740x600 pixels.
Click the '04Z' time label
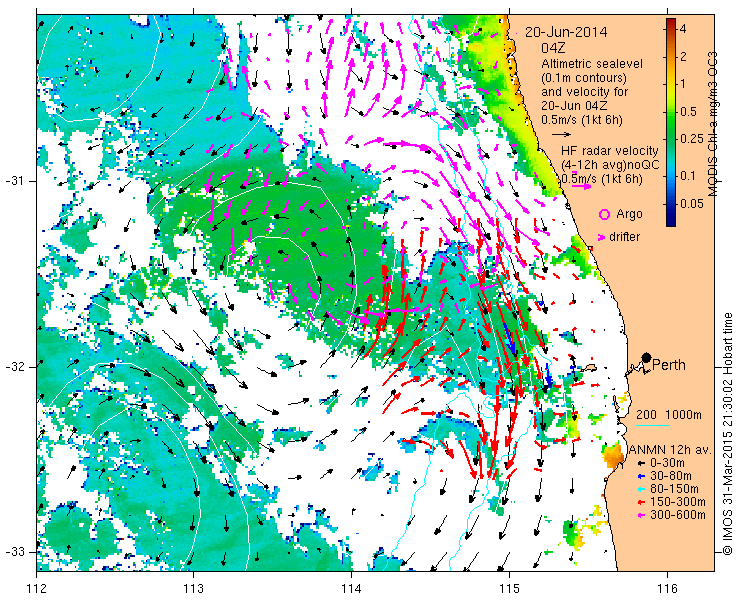(x=553, y=48)
